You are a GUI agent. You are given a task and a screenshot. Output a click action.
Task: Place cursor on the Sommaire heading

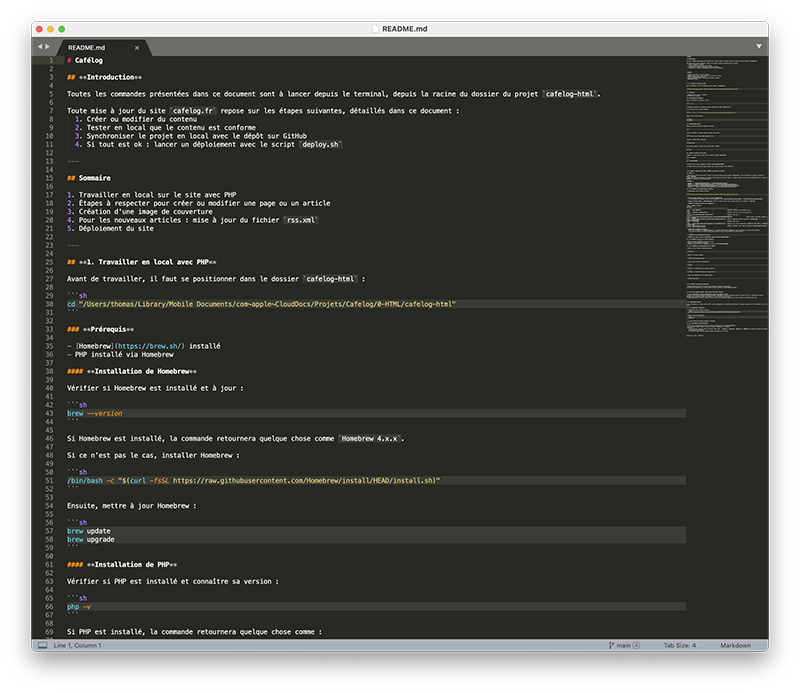(x=94, y=178)
